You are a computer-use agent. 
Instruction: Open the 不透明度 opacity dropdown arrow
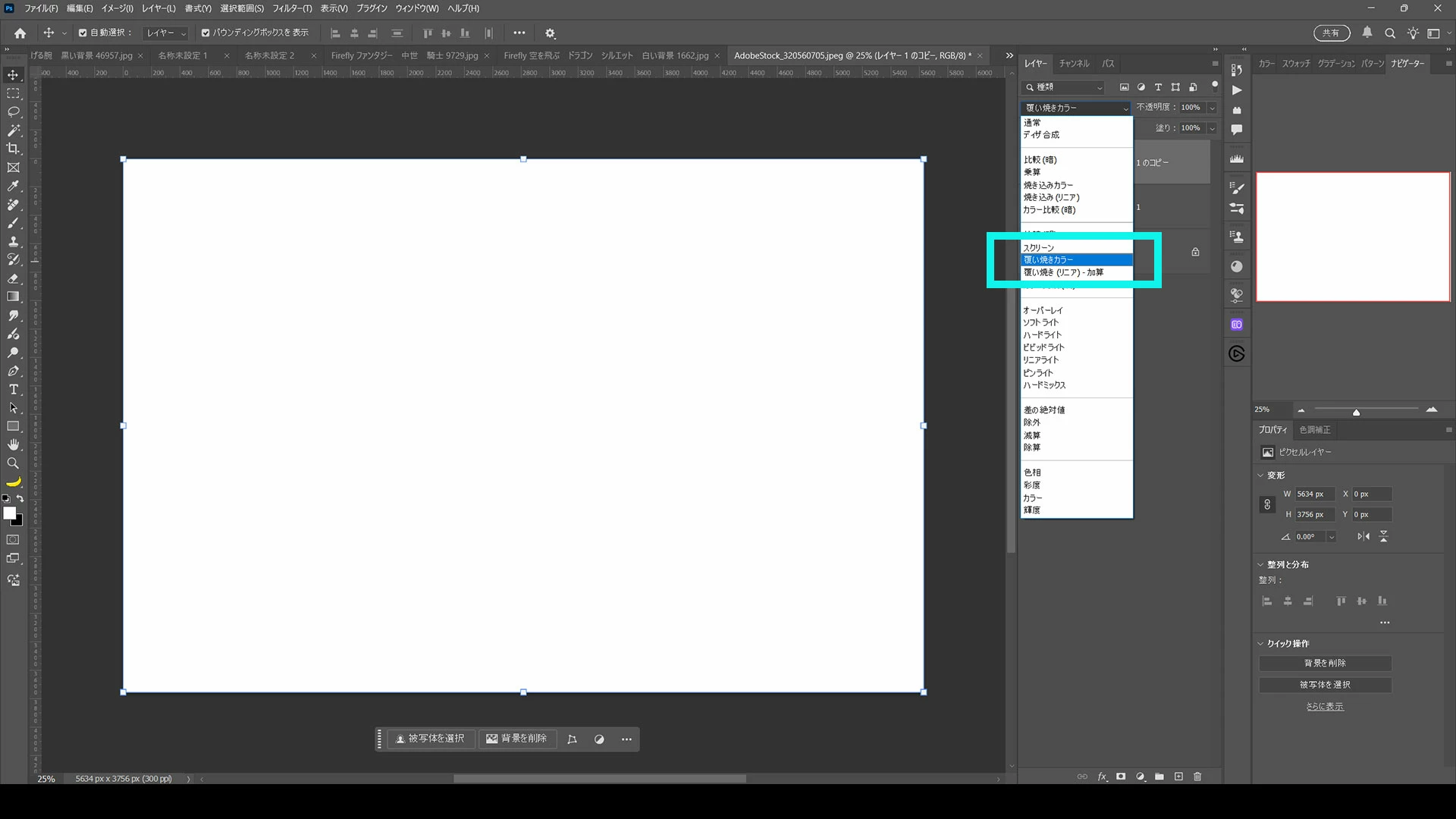point(1212,108)
